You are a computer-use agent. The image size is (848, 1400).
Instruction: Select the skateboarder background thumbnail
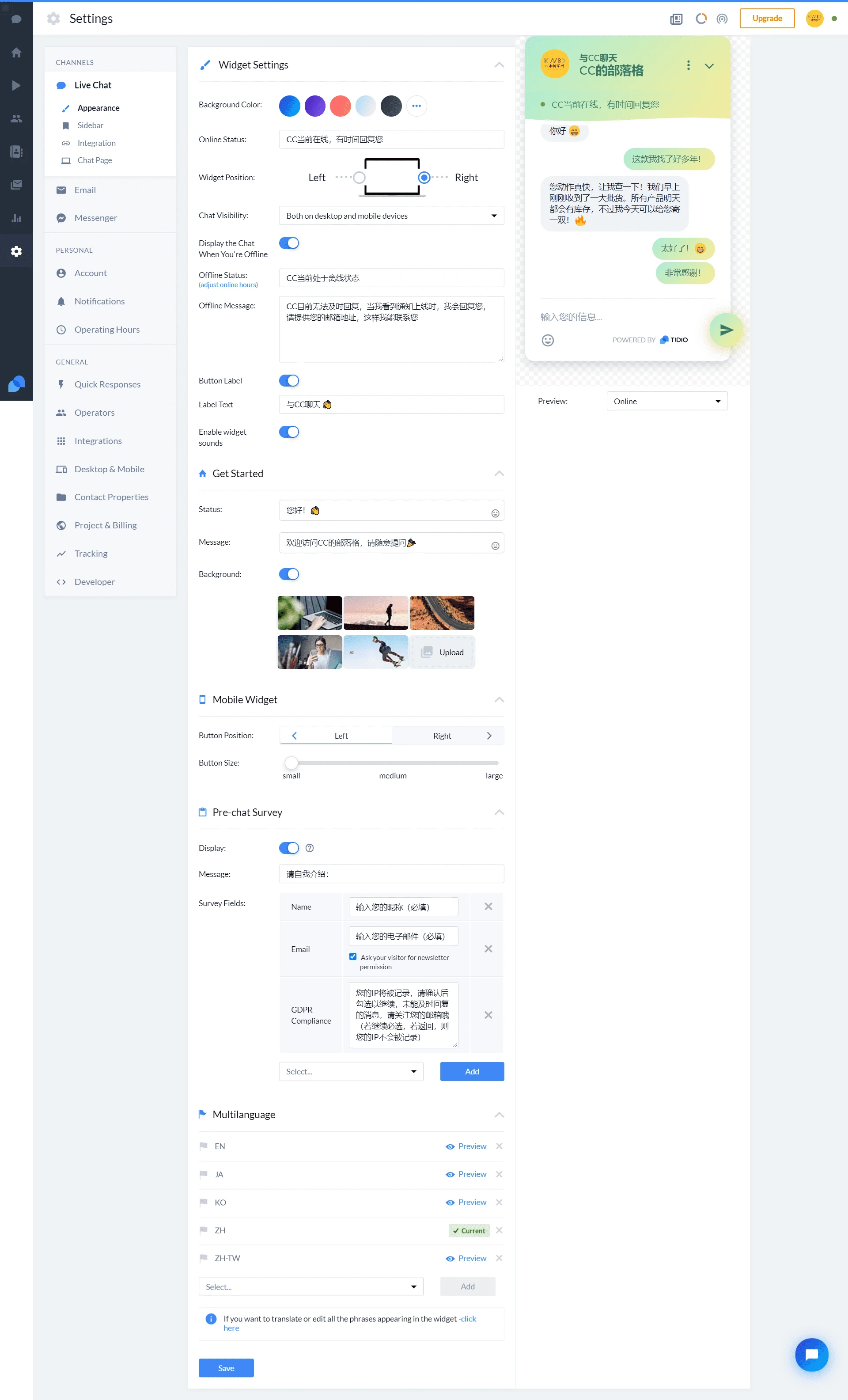(375, 652)
